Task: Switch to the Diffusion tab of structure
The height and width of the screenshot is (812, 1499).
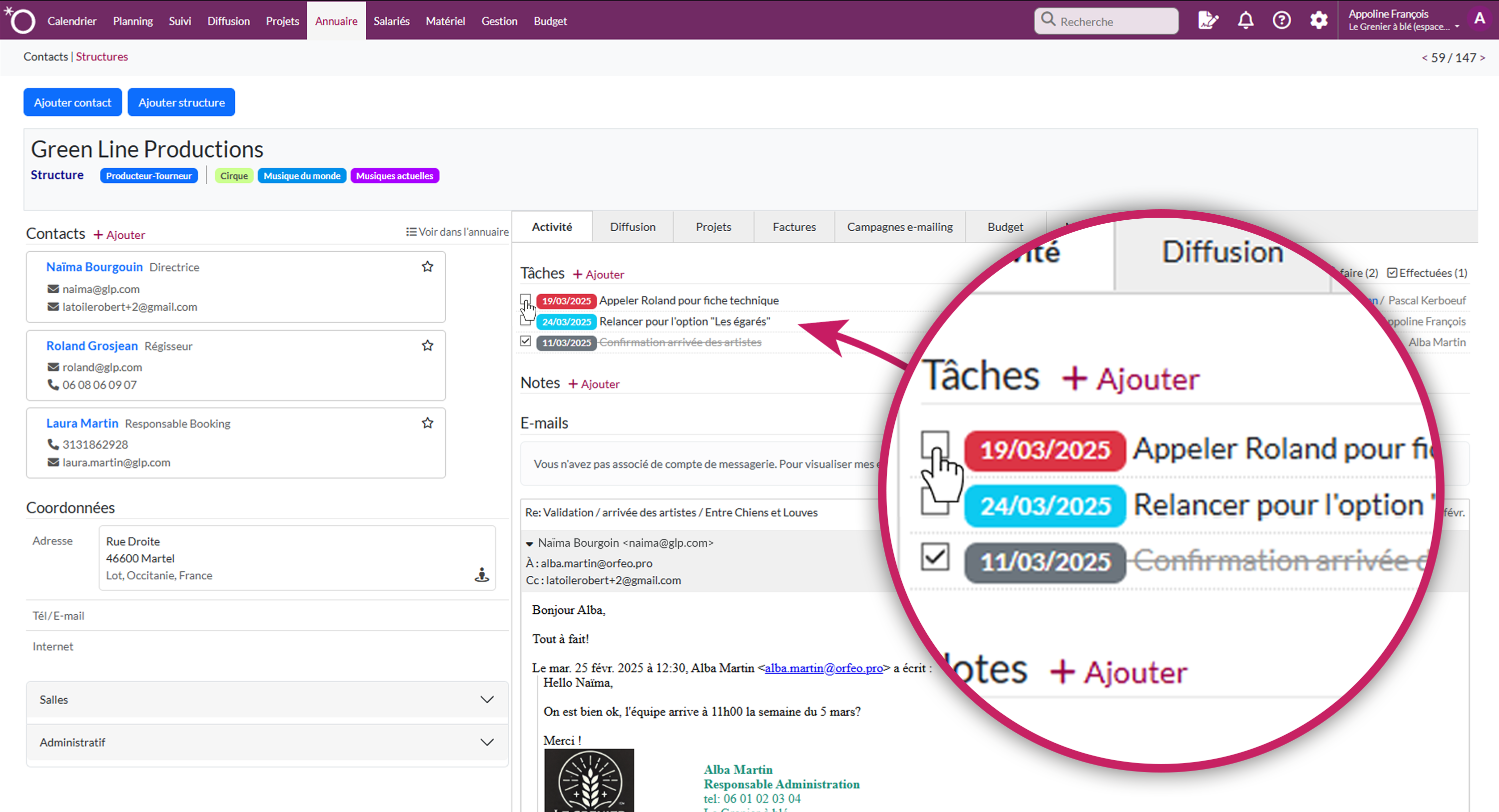Action: (x=633, y=227)
